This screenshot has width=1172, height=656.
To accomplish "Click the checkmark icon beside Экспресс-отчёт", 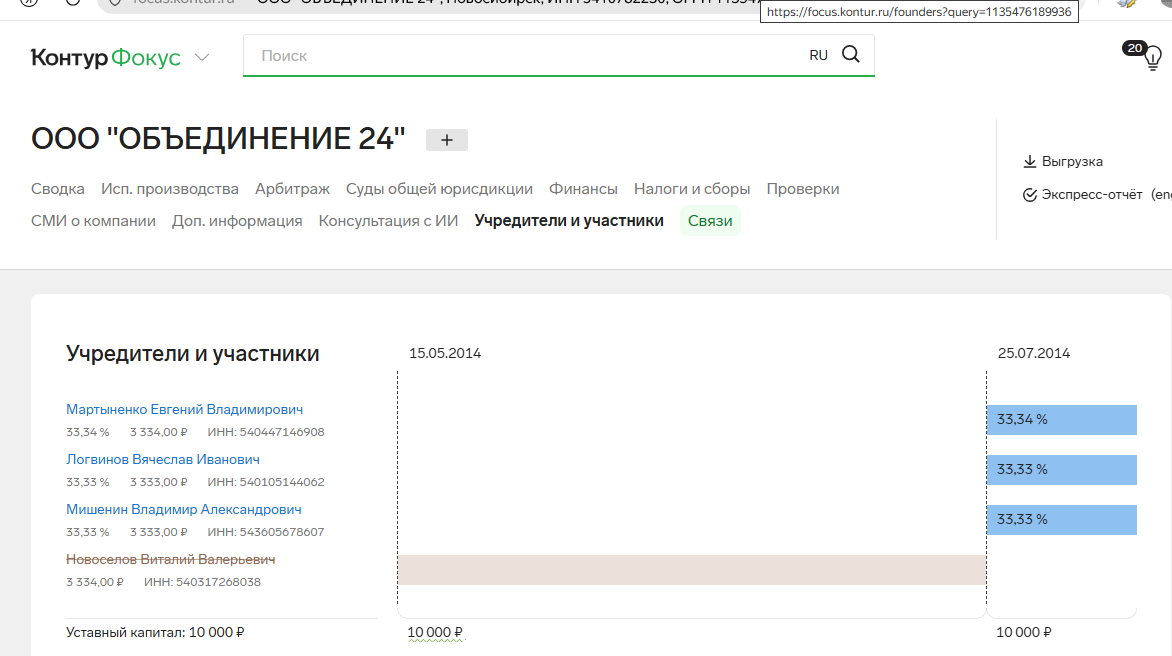I will coord(1029,195).
